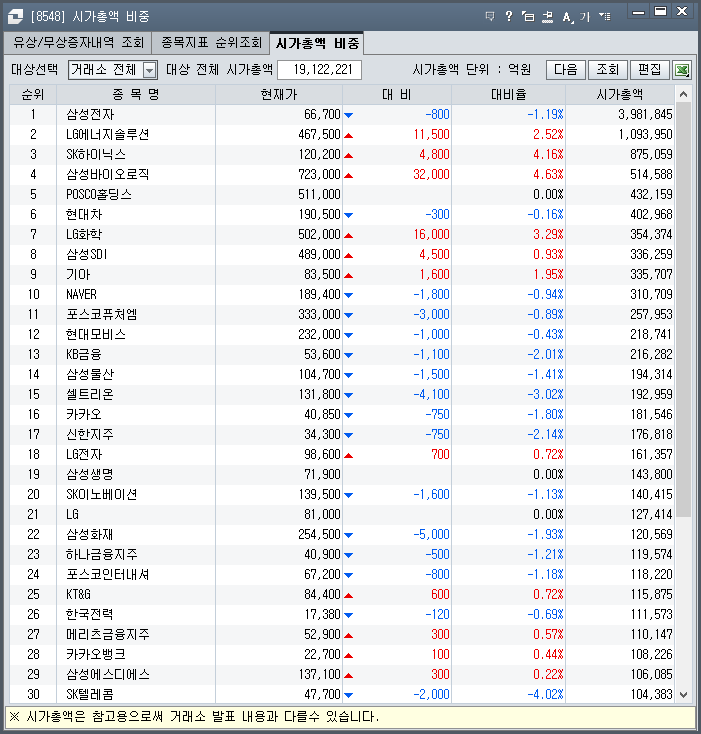Click the 시가총액 column header
Viewport: 701px width, 734px height.
click(x=620, y=95)
